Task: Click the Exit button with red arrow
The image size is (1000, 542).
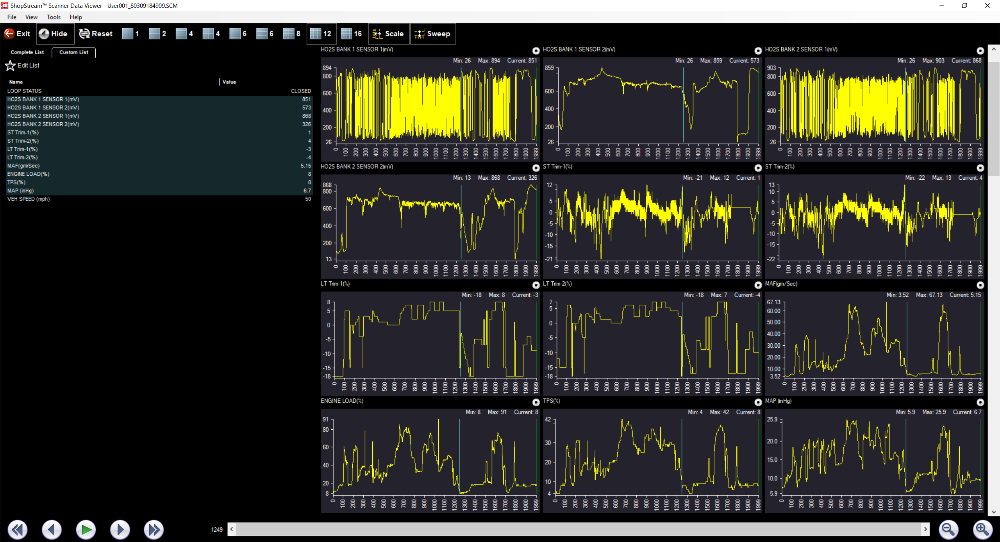Action: click(x=19, y=33)
